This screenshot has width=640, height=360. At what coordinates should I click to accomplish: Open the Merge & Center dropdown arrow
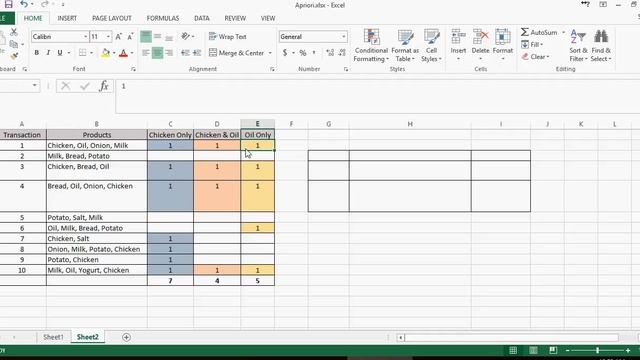(x=270, y=53)
